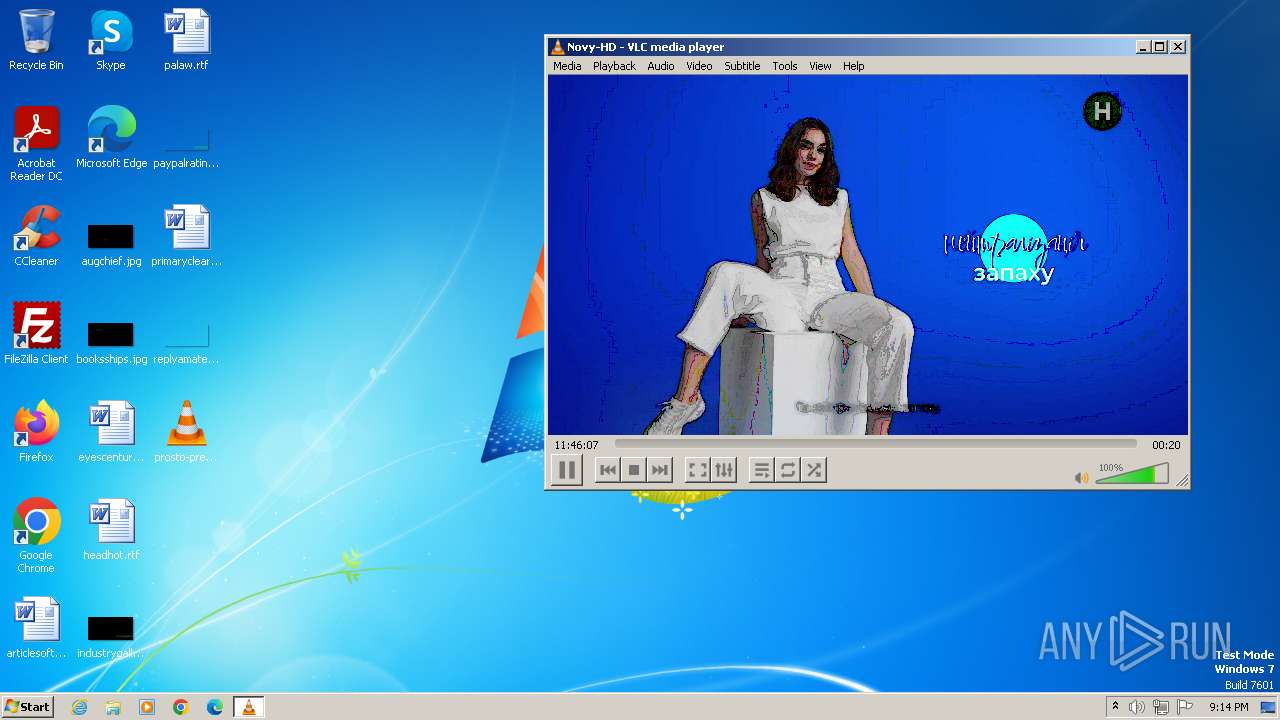This screenshot has width=1280, height=720.
Task: Select prosto-pre VLC media file
Action: coord(186,432)
